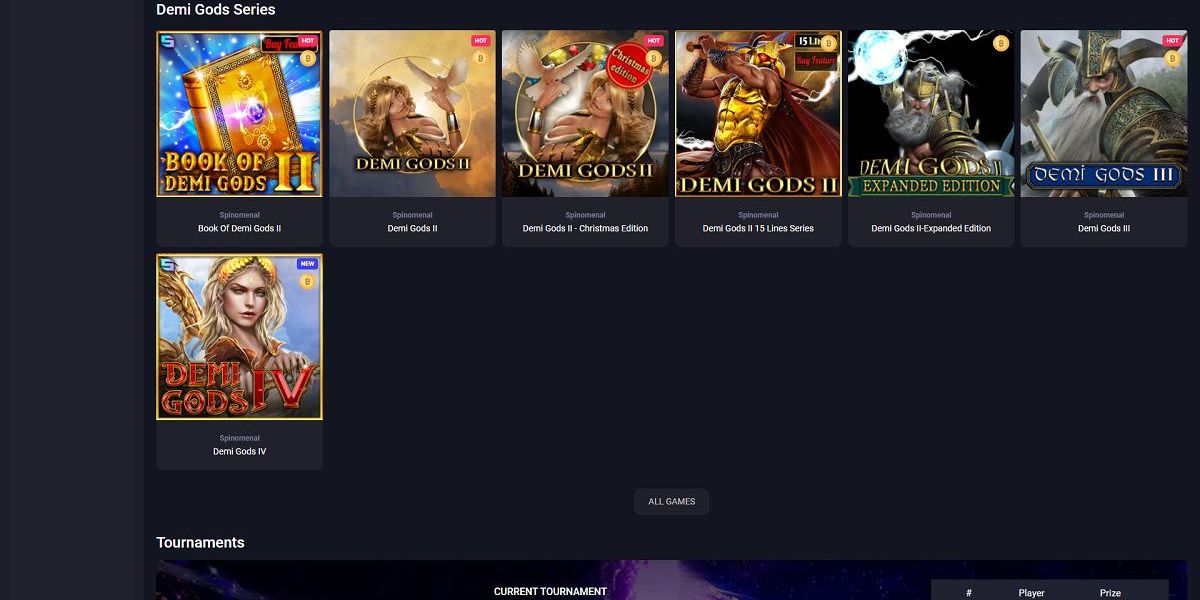This screenshot has height=600, width=1200.
Task: Click 'Demi Gods II-Expanded Edition' title text
Action: click(931, 228)
